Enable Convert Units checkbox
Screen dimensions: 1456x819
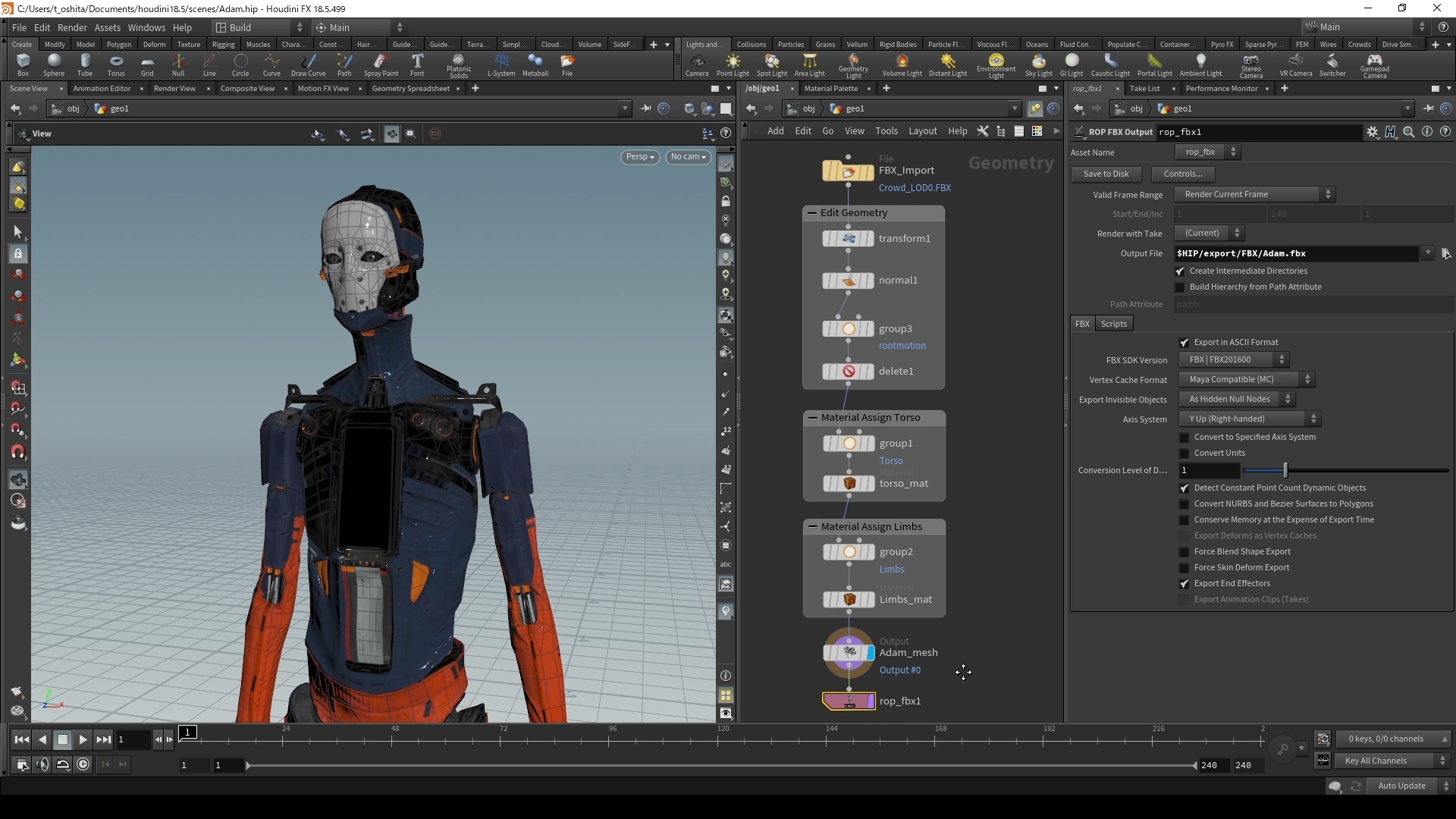point(1185,453)
